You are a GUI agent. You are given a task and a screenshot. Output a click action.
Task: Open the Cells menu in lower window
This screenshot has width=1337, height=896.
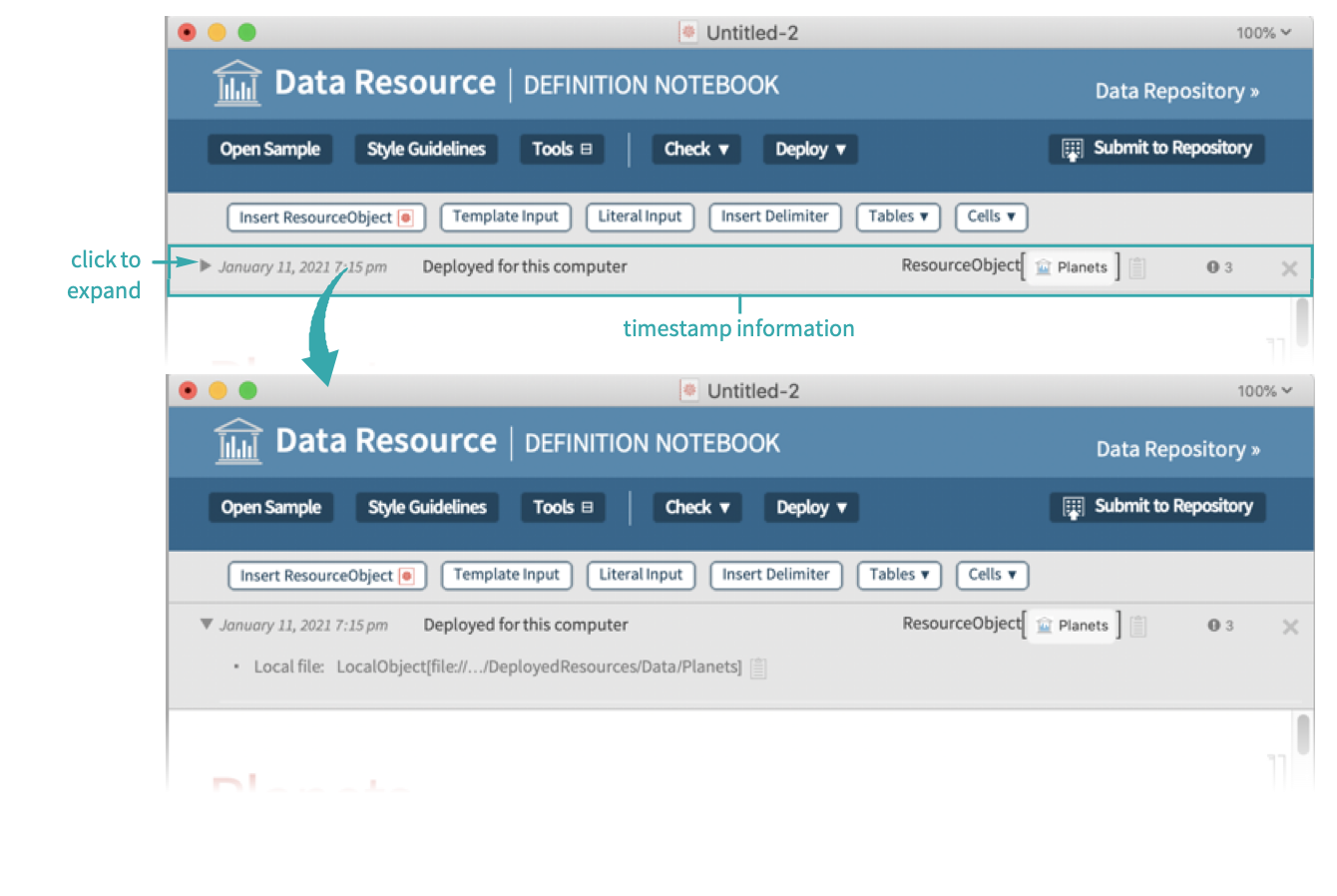tap(992, 575)
